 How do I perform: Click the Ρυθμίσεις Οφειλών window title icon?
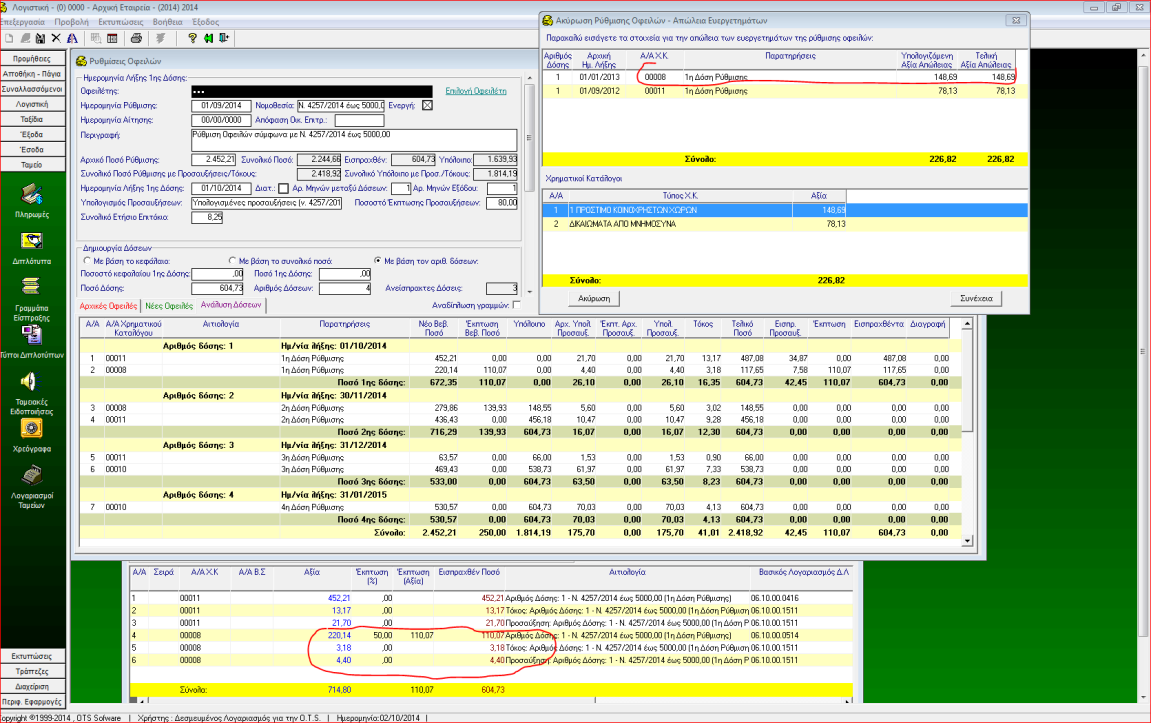pos(81,62)
